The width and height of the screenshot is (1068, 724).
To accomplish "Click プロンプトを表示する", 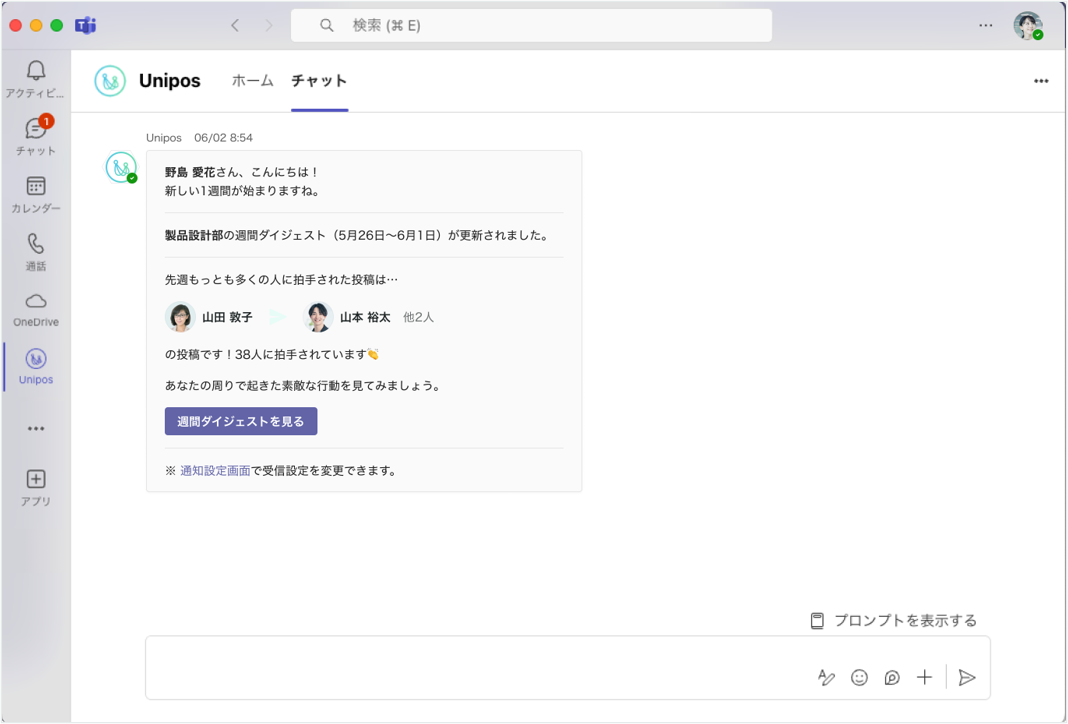I will tap(905, 620).
